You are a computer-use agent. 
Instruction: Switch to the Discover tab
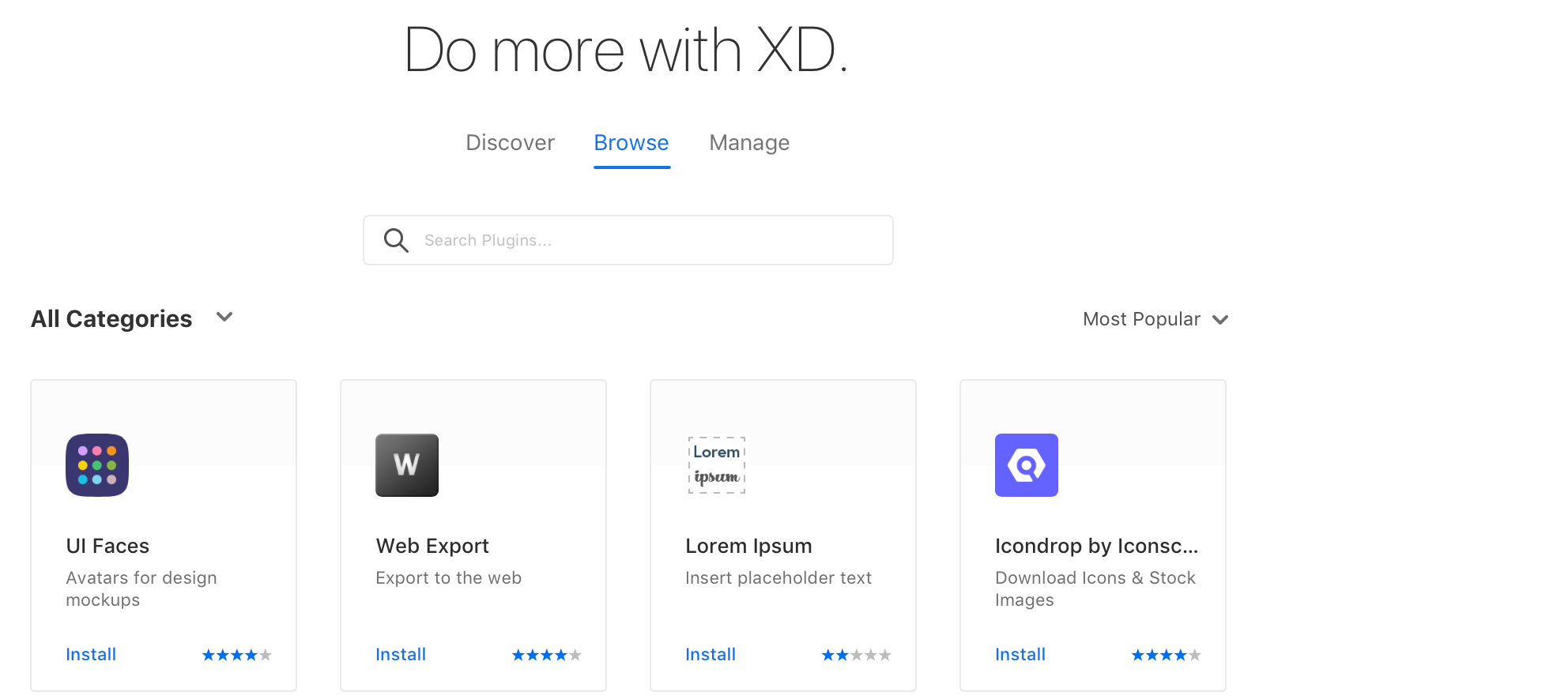coord(510,143)
